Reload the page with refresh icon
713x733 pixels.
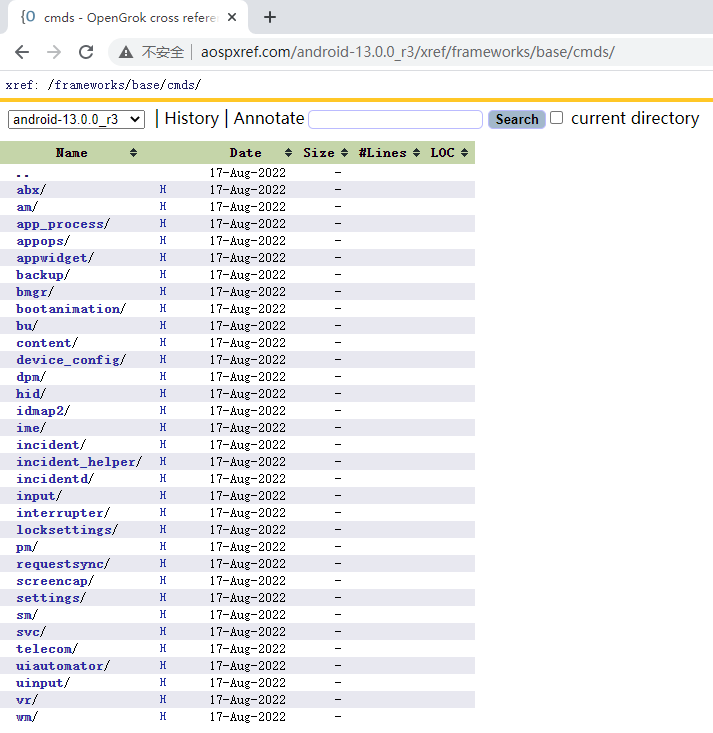[x=86, y=52]
